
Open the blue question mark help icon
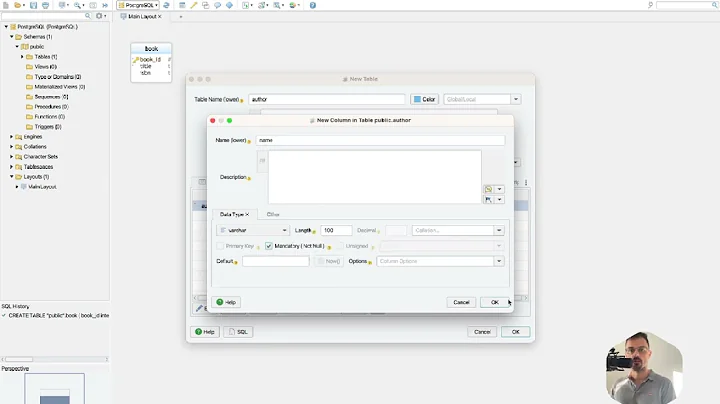(x=313, y=5)
